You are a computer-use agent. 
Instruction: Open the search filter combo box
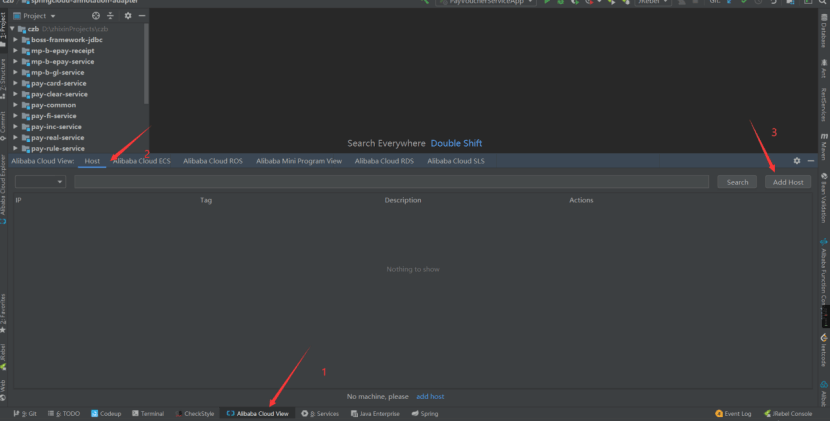(41, 182)
